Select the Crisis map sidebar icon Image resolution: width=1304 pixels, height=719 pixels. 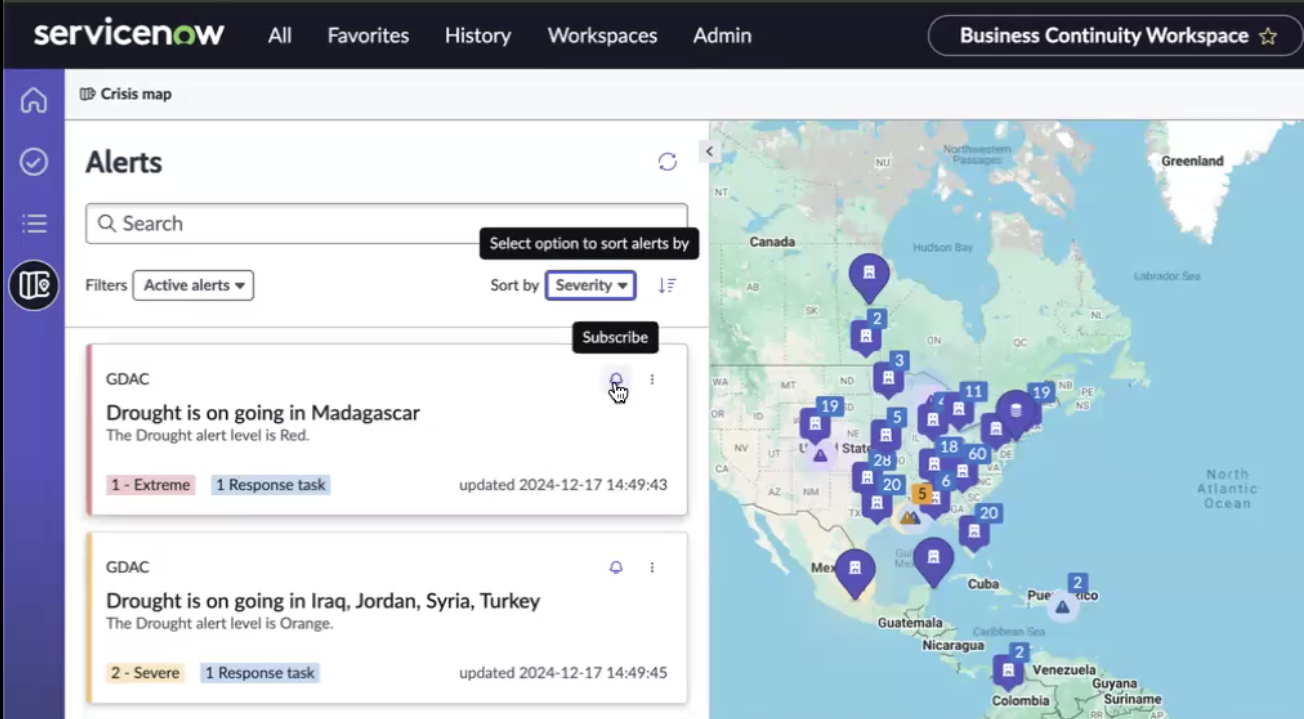[x=34, y=286]
